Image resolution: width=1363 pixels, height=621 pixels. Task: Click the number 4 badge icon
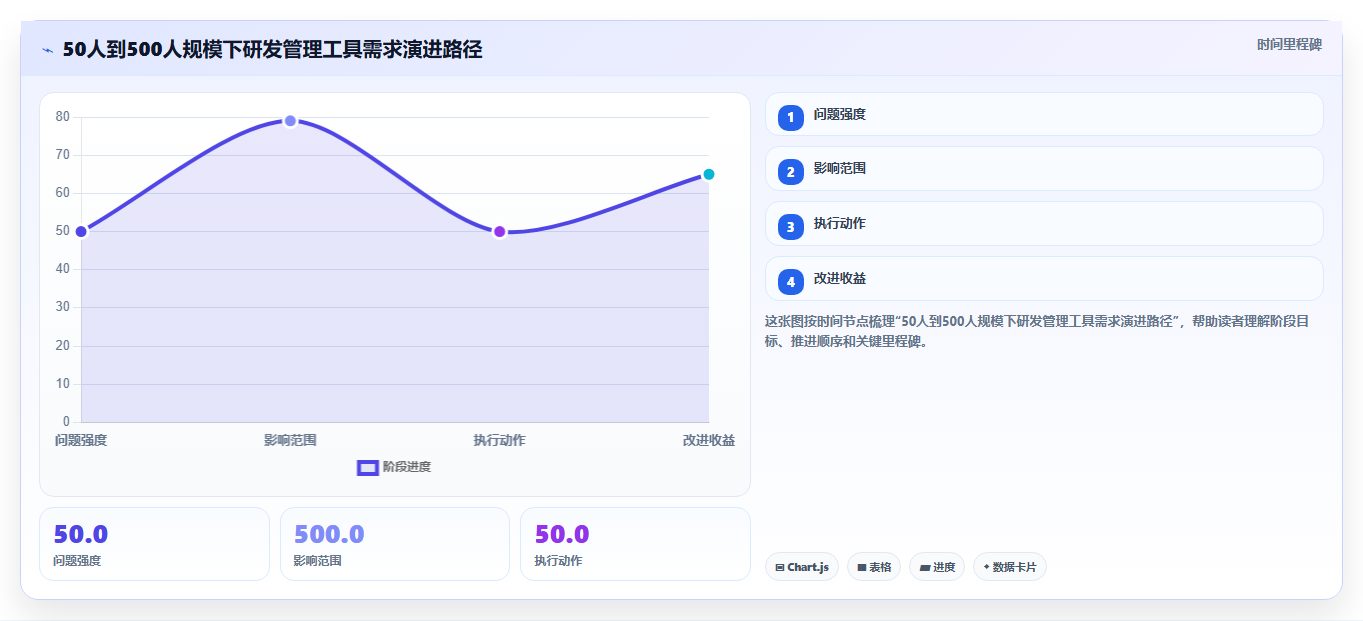791,282
